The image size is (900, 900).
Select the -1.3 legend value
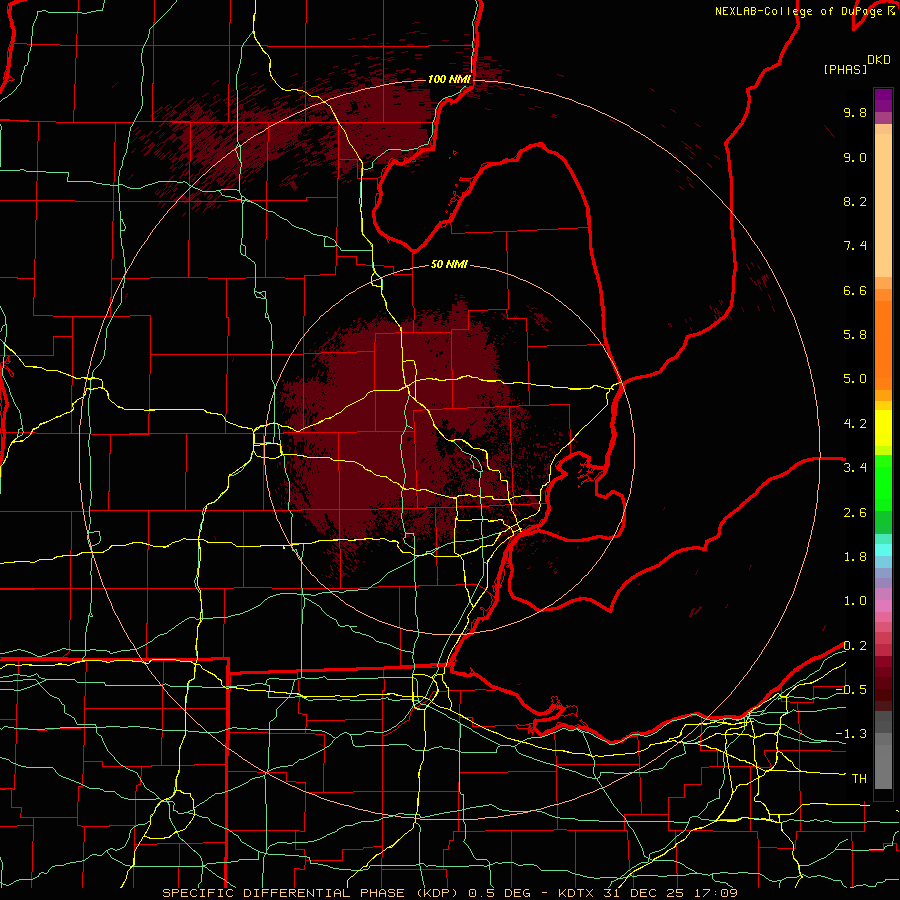(851, 734)
